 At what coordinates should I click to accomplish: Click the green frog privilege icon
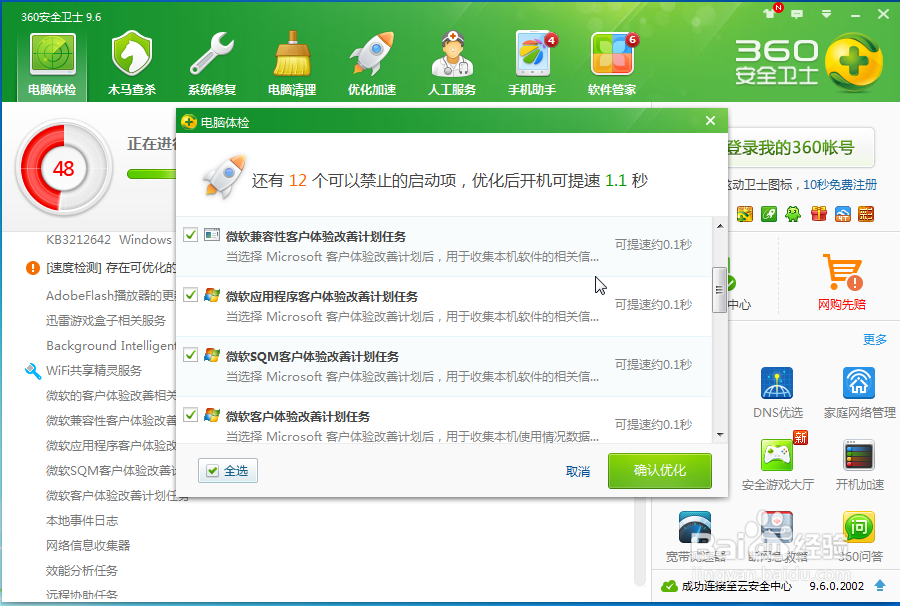click(793, 214)
